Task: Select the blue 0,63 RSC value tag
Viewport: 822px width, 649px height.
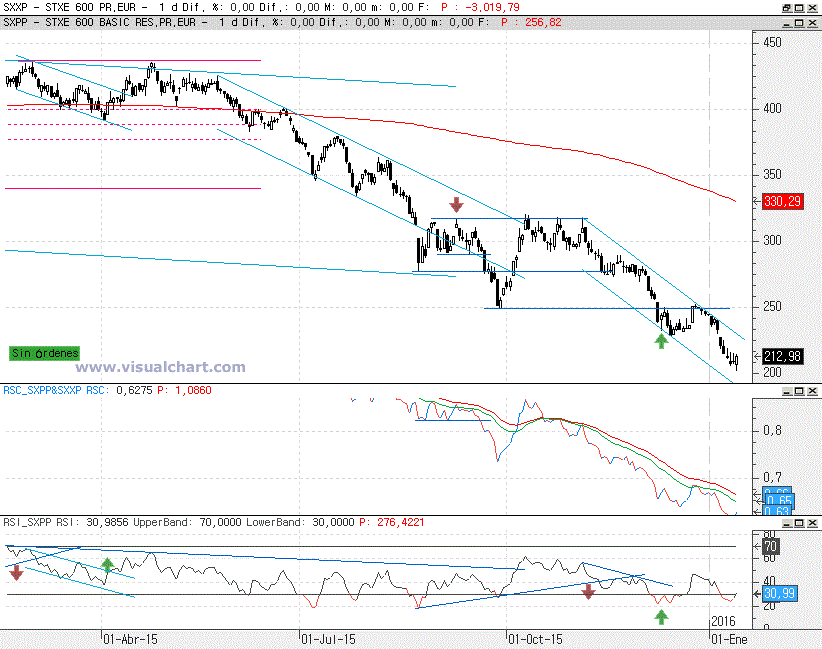Action: [x=777, y=511]
